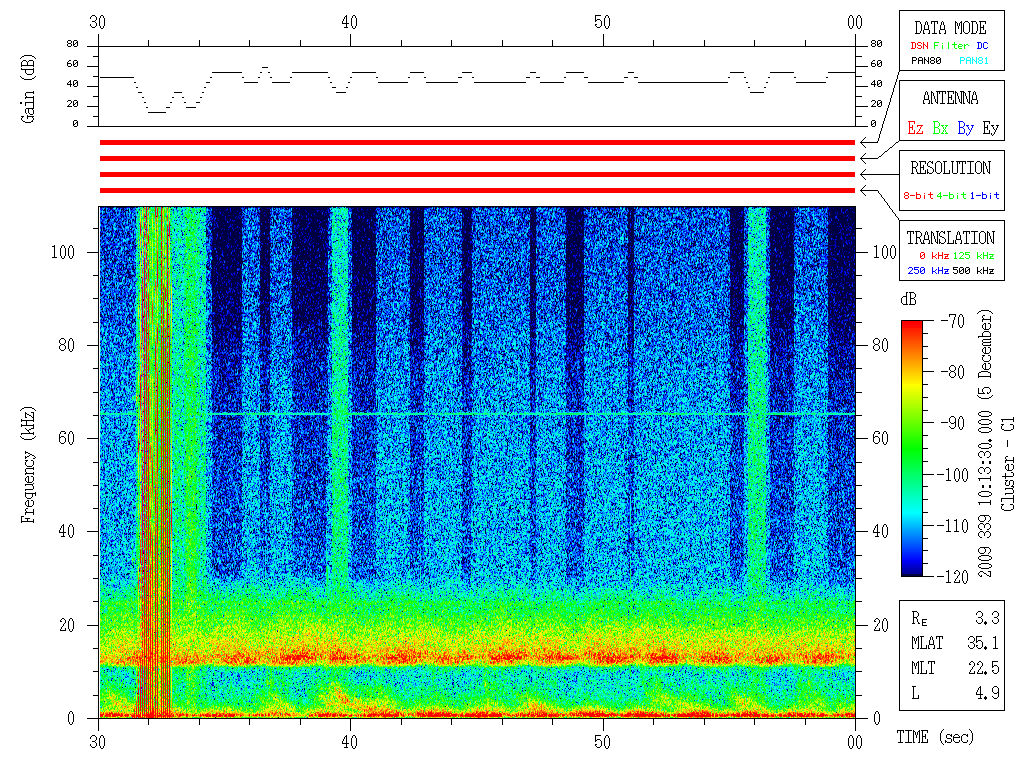1024x768 pixels.
Task: Click the 60 tick label on the right frequency axis
Action: 880,438
